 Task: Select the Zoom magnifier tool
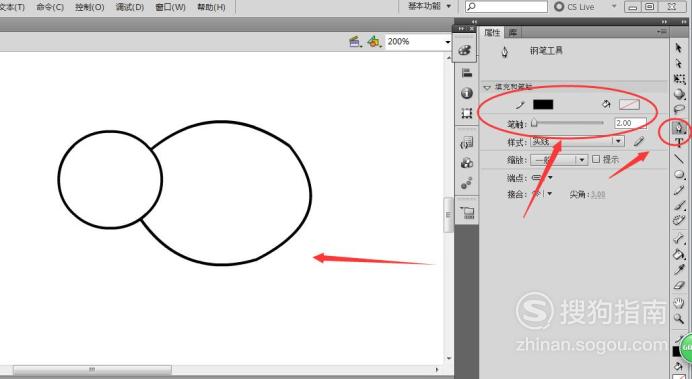(679, 319)
